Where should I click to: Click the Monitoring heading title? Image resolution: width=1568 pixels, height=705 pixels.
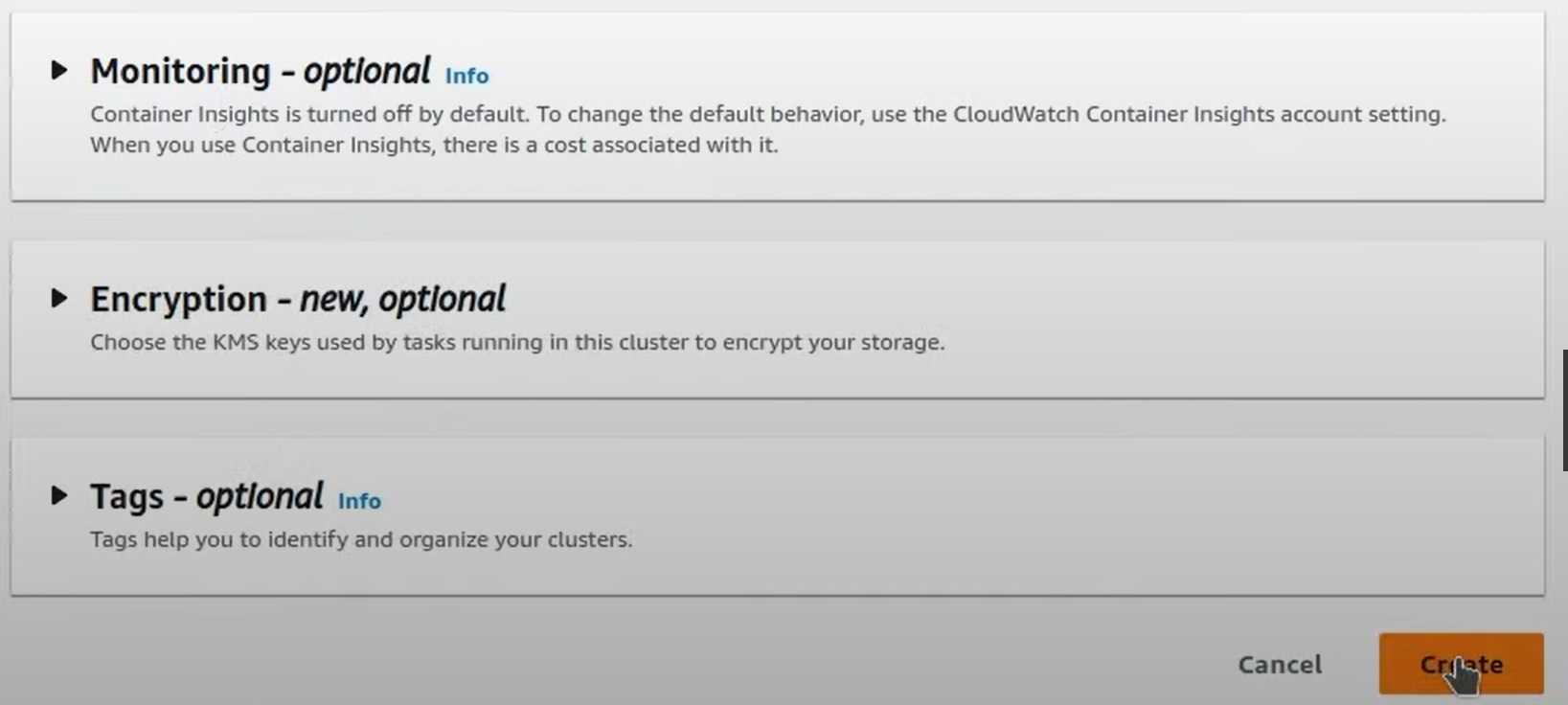point(180,71)
